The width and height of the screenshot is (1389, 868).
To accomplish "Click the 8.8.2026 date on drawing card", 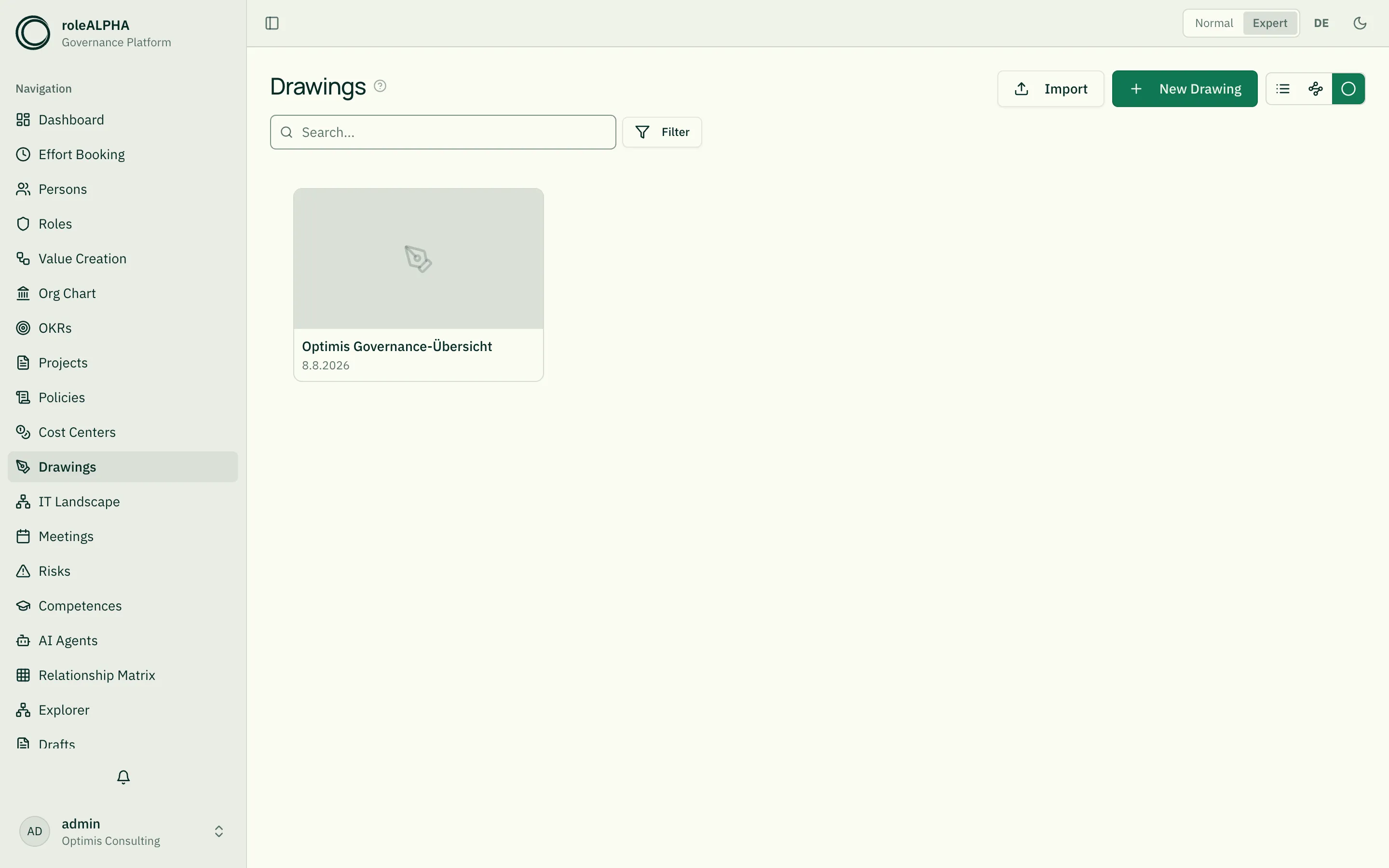I will tap(326, 366).
